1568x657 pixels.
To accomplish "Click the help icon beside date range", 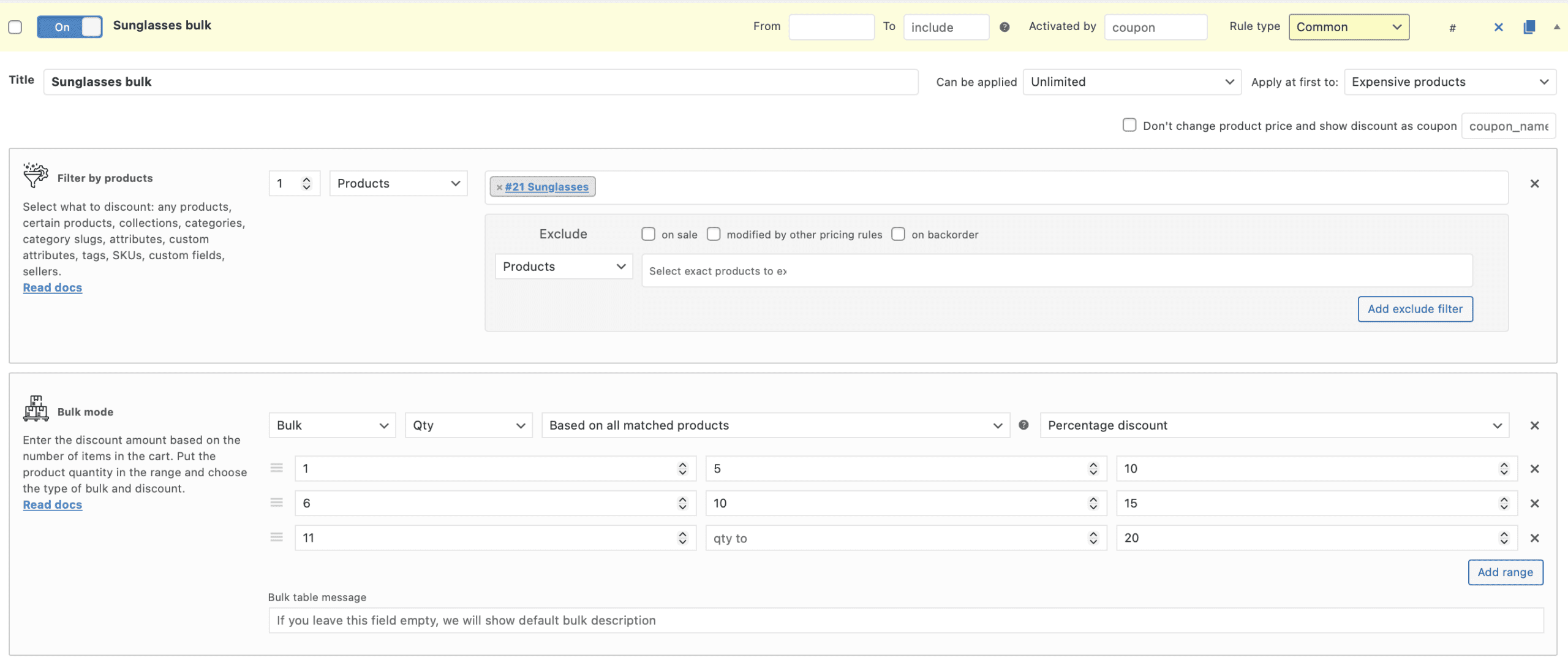I will 1005,27.
